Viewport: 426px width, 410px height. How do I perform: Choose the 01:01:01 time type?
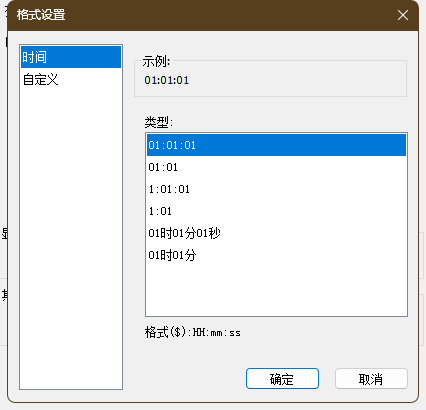tap(276, 145)
